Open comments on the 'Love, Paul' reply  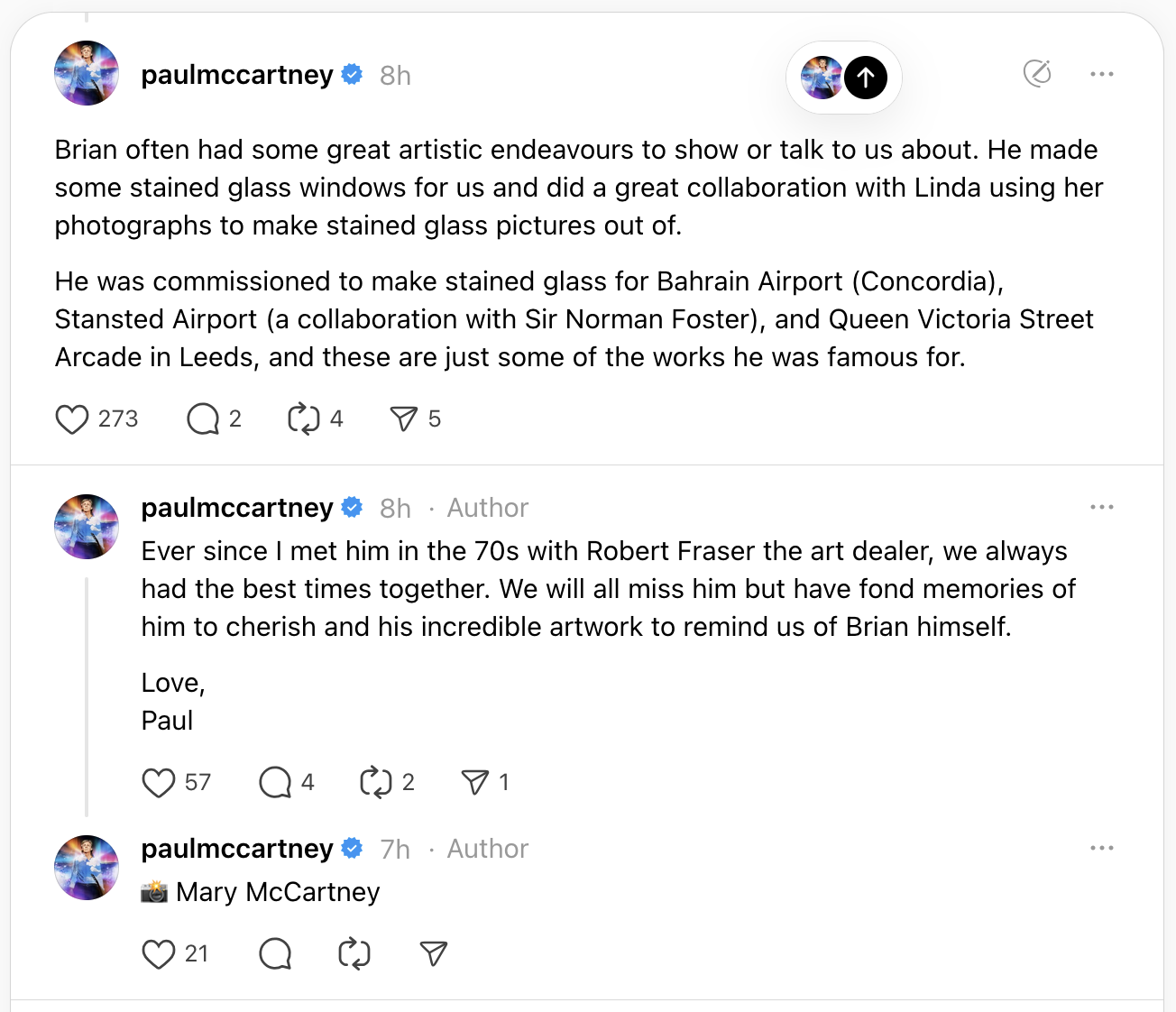click(275, 783)
